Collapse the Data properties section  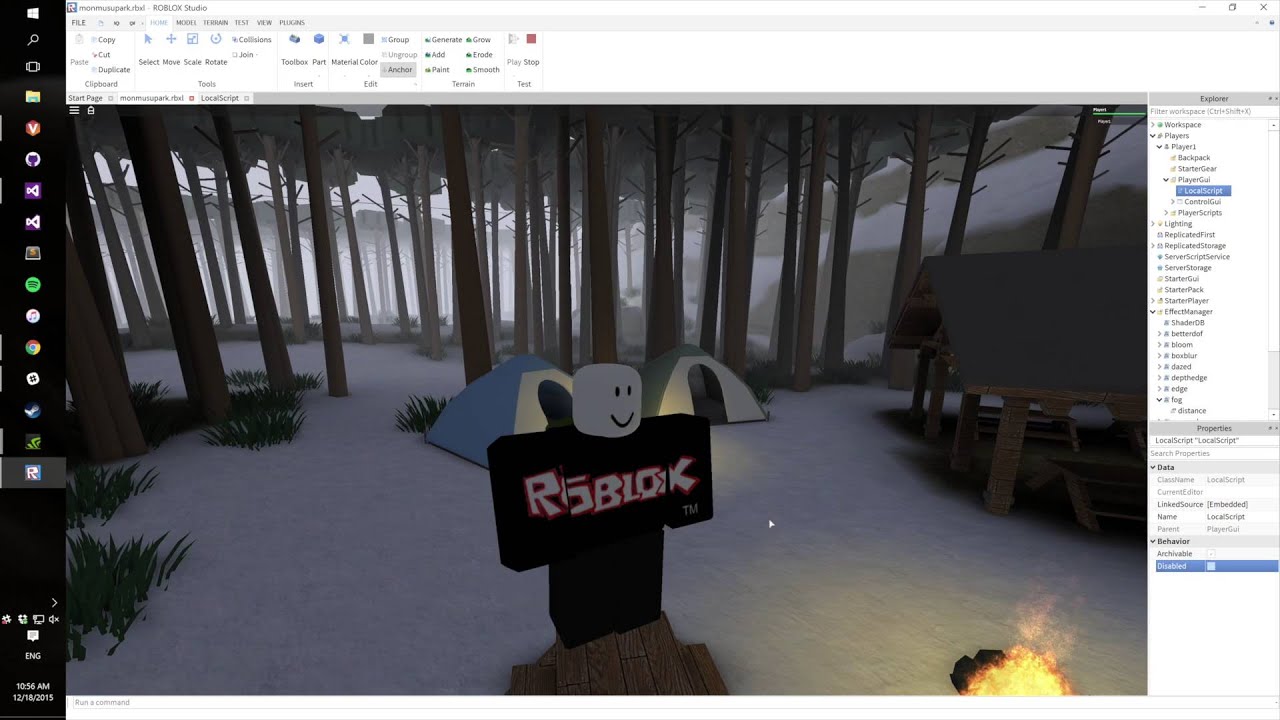coord(1153,467)
